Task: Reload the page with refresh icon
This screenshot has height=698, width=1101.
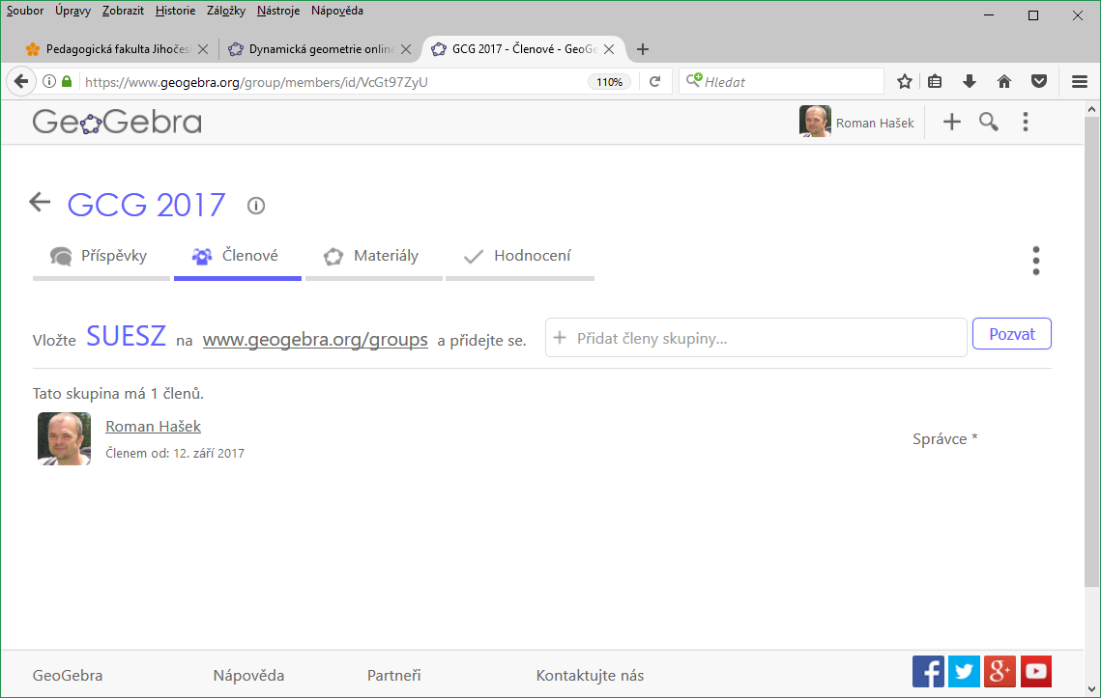Action: tap(654, 81)
